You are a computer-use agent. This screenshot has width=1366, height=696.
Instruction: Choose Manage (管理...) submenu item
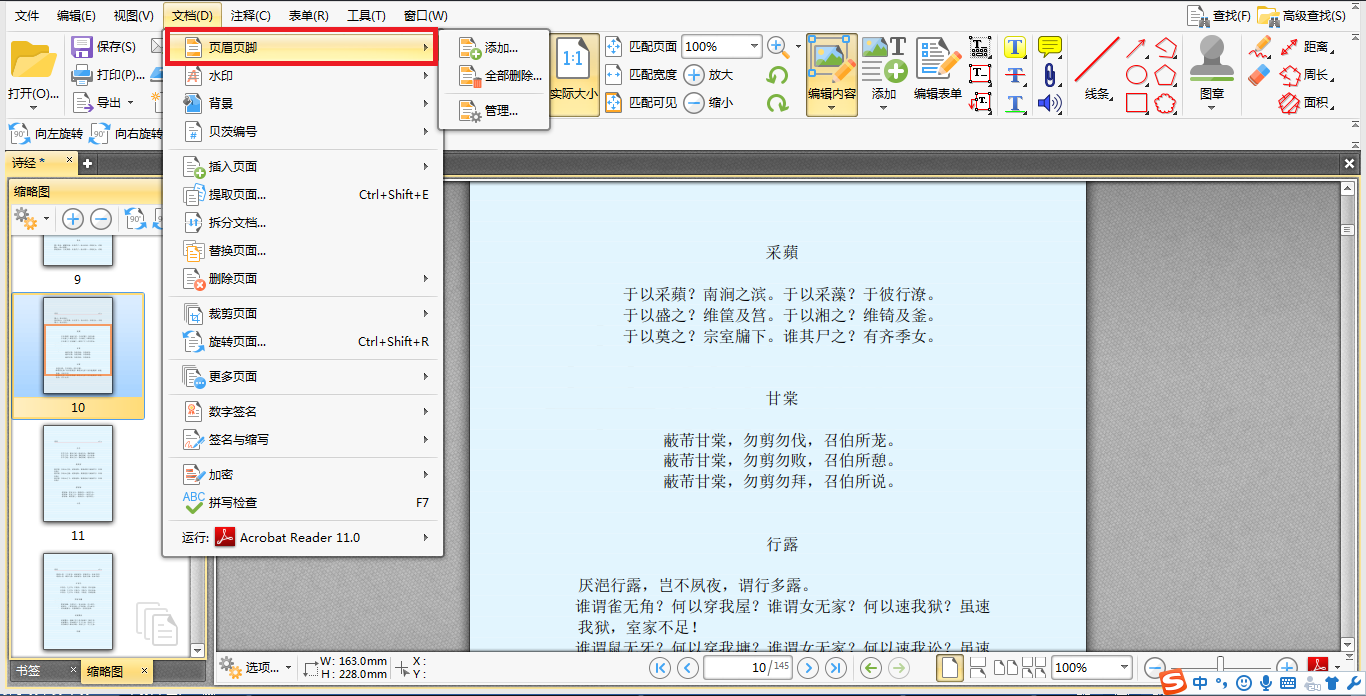coord(494,111)
